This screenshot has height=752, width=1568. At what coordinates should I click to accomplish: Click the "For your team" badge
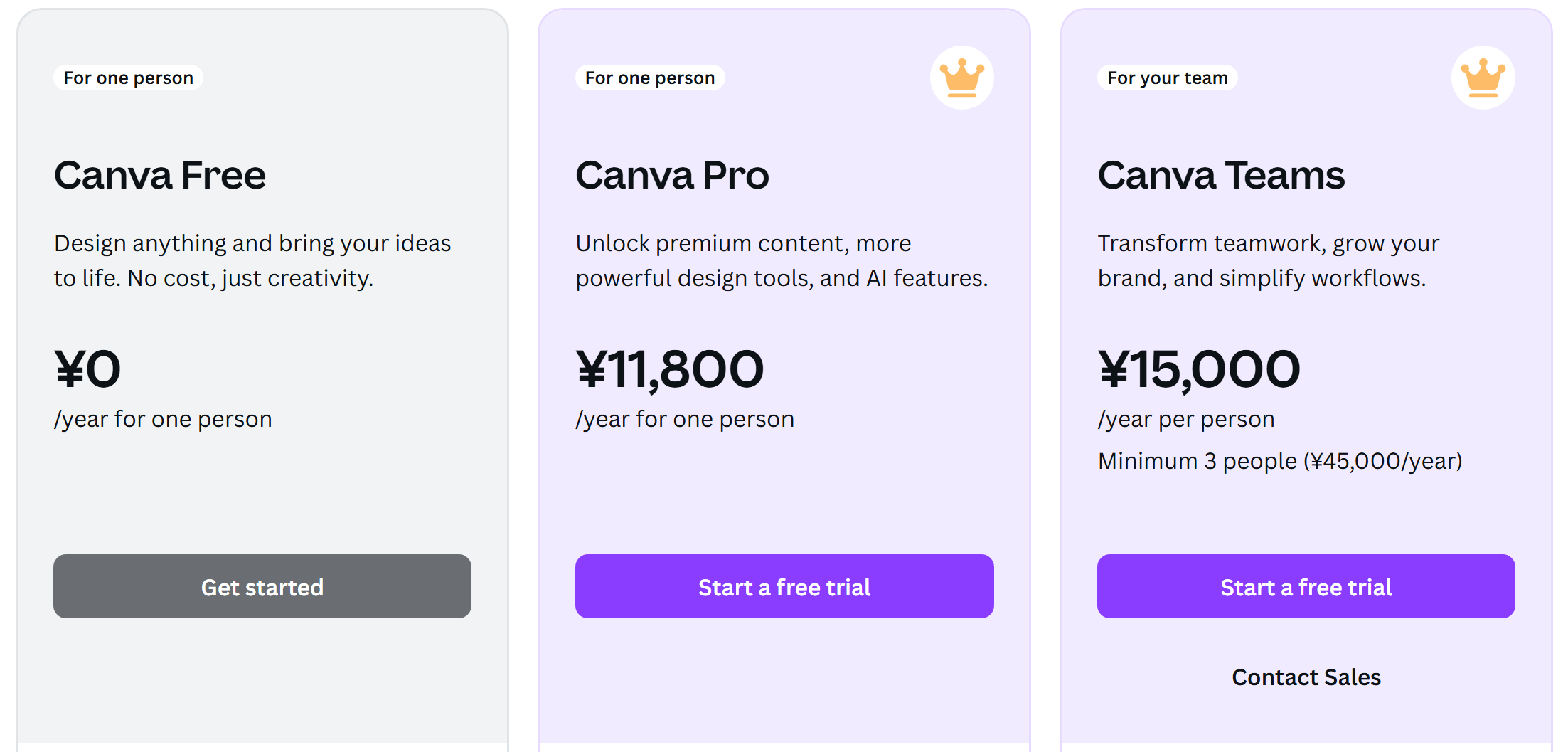1167,78
